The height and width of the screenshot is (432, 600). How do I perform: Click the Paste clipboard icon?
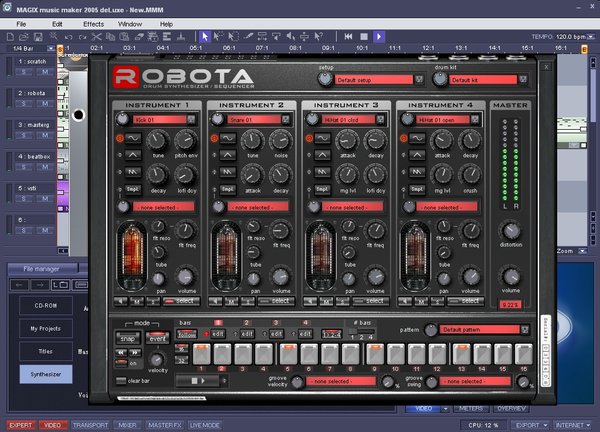[124, 37]
